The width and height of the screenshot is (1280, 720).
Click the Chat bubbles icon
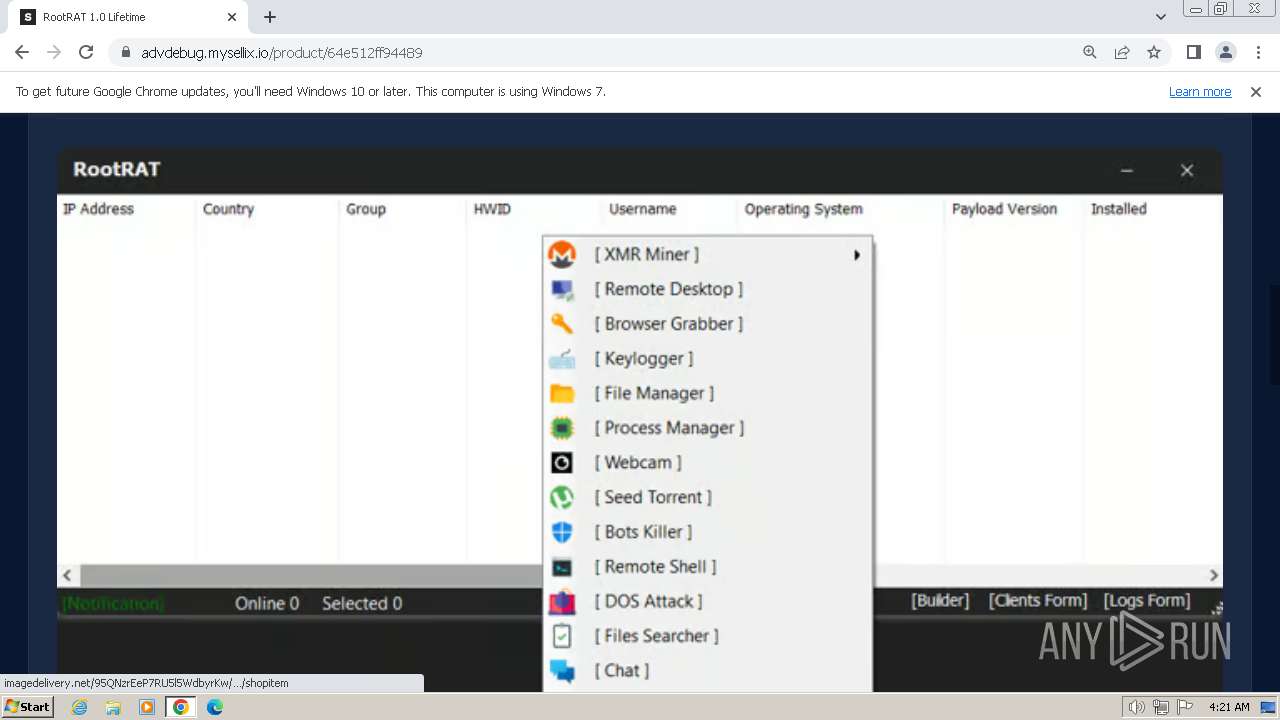[562, 671]
